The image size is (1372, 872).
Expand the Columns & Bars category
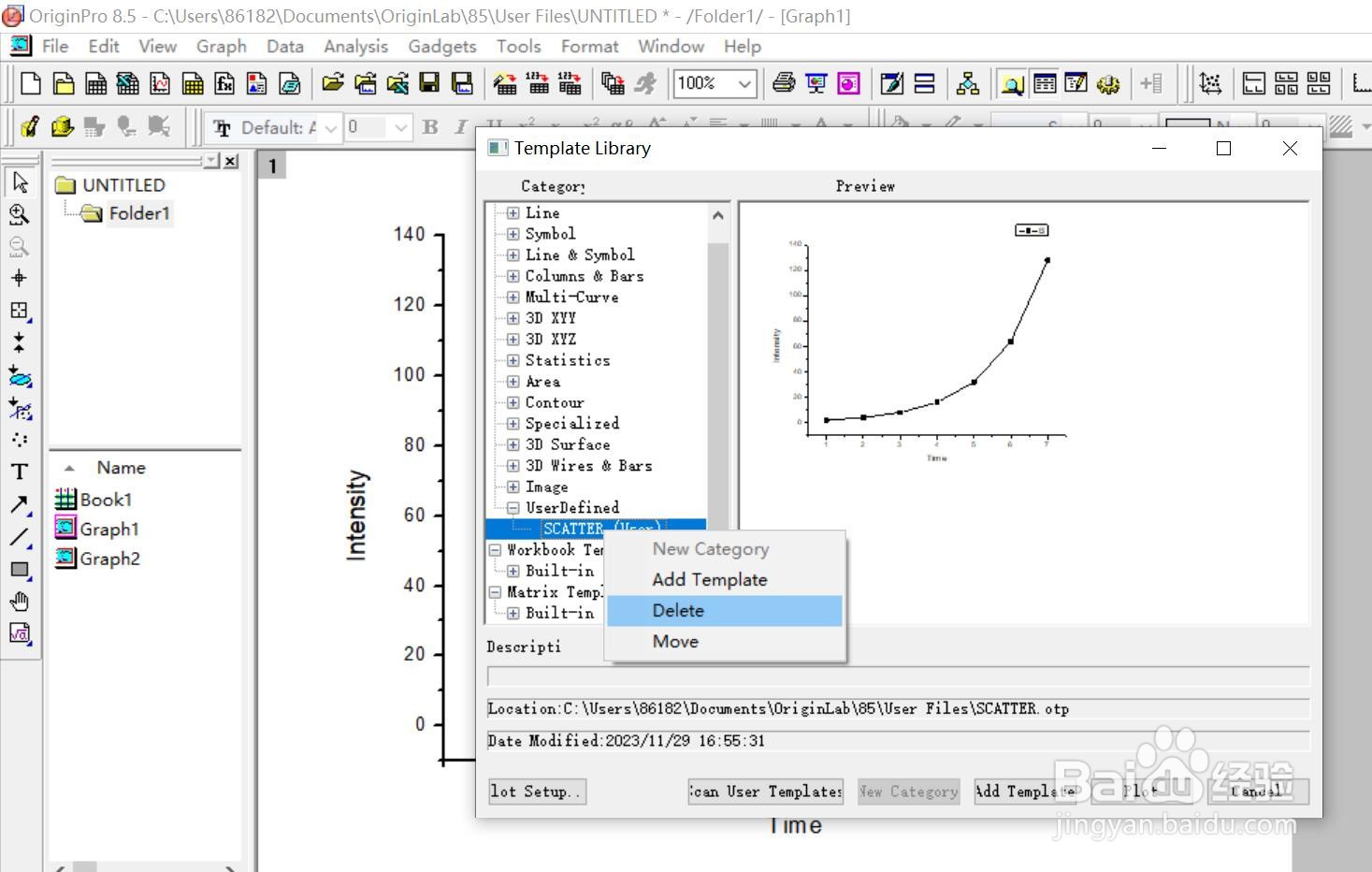pos(513,276)
